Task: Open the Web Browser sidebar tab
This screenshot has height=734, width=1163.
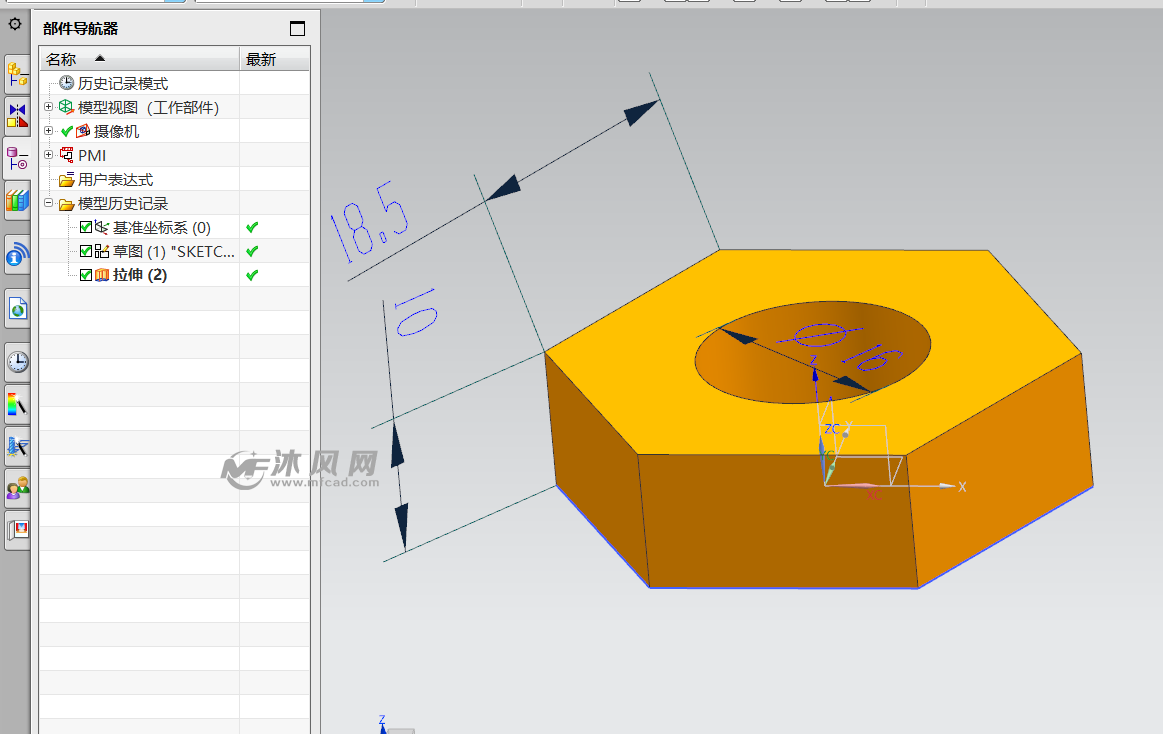Action: 17,308
